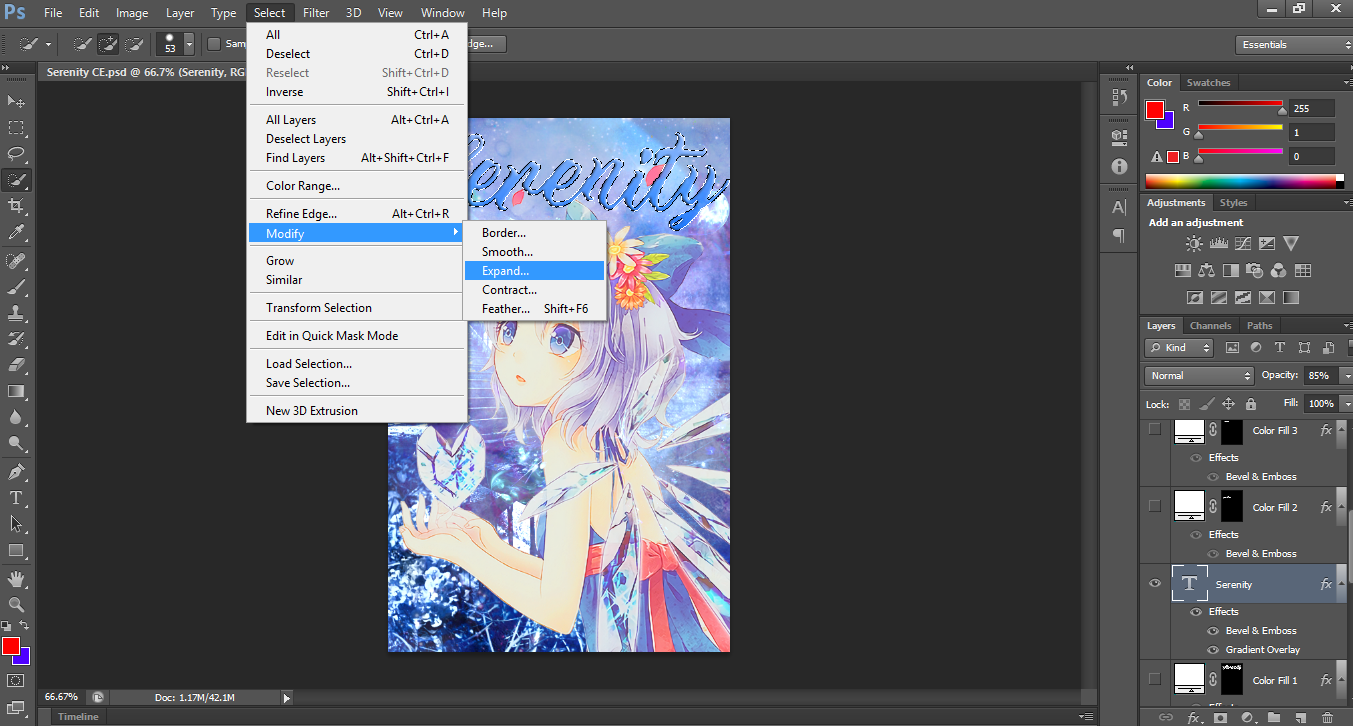Select the Hand tool
Viewport: 1353px width, 726px height.
tap(17, 579)
